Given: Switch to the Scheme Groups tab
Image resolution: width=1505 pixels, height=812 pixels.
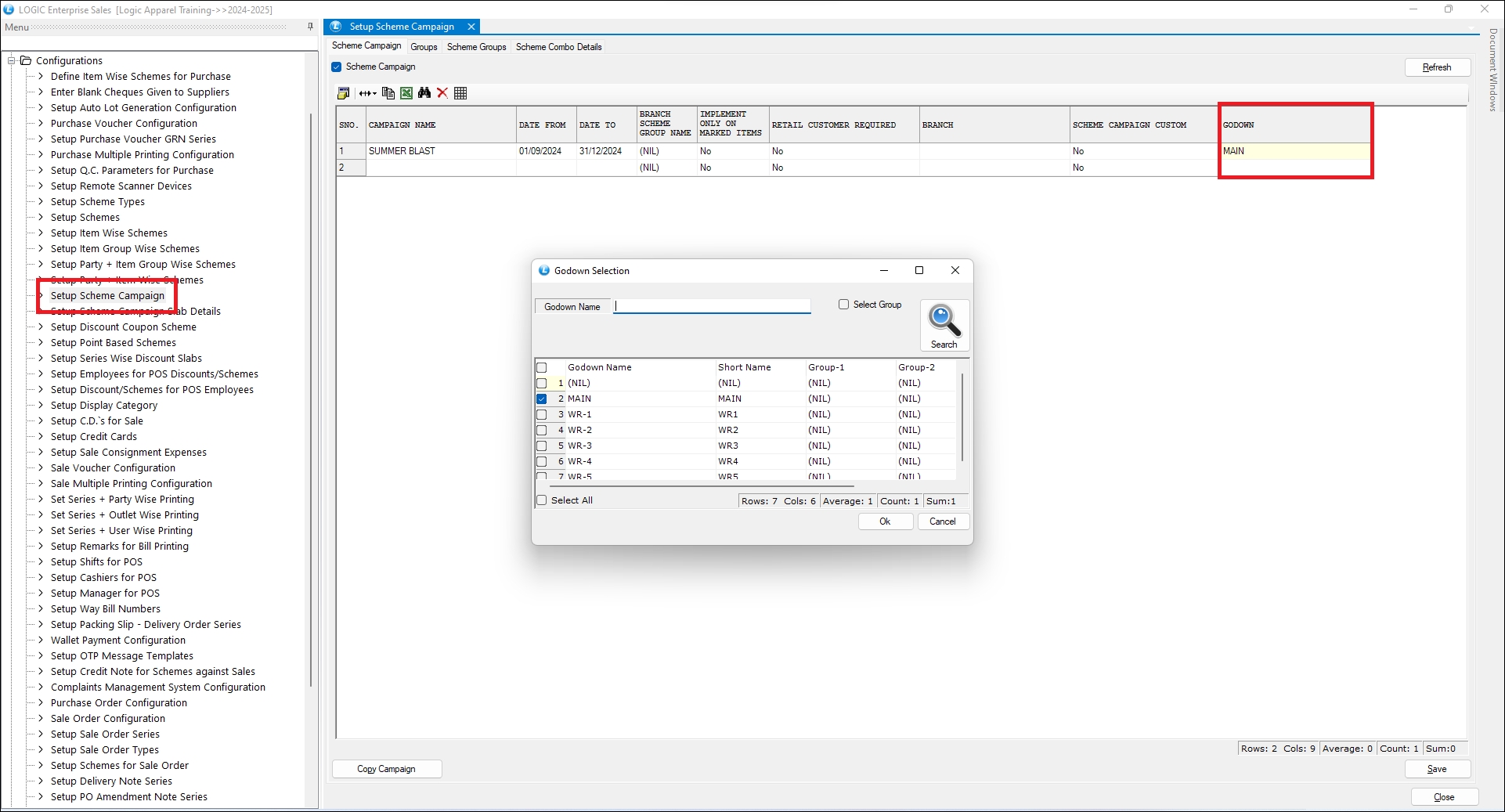Looking at the screenshot, I should pos(476,47).
